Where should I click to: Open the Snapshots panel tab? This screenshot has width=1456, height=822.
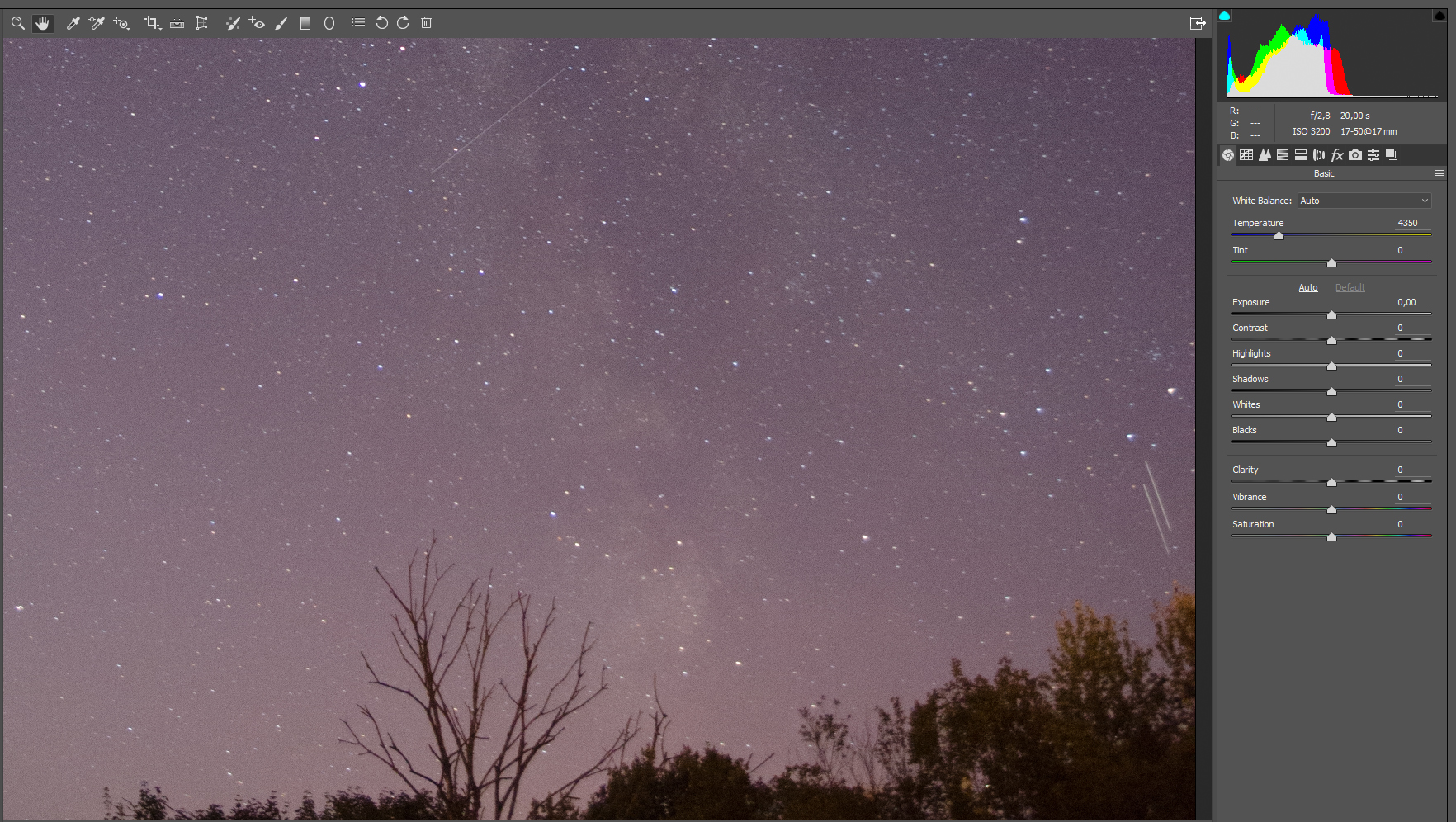click(1392, 155)
